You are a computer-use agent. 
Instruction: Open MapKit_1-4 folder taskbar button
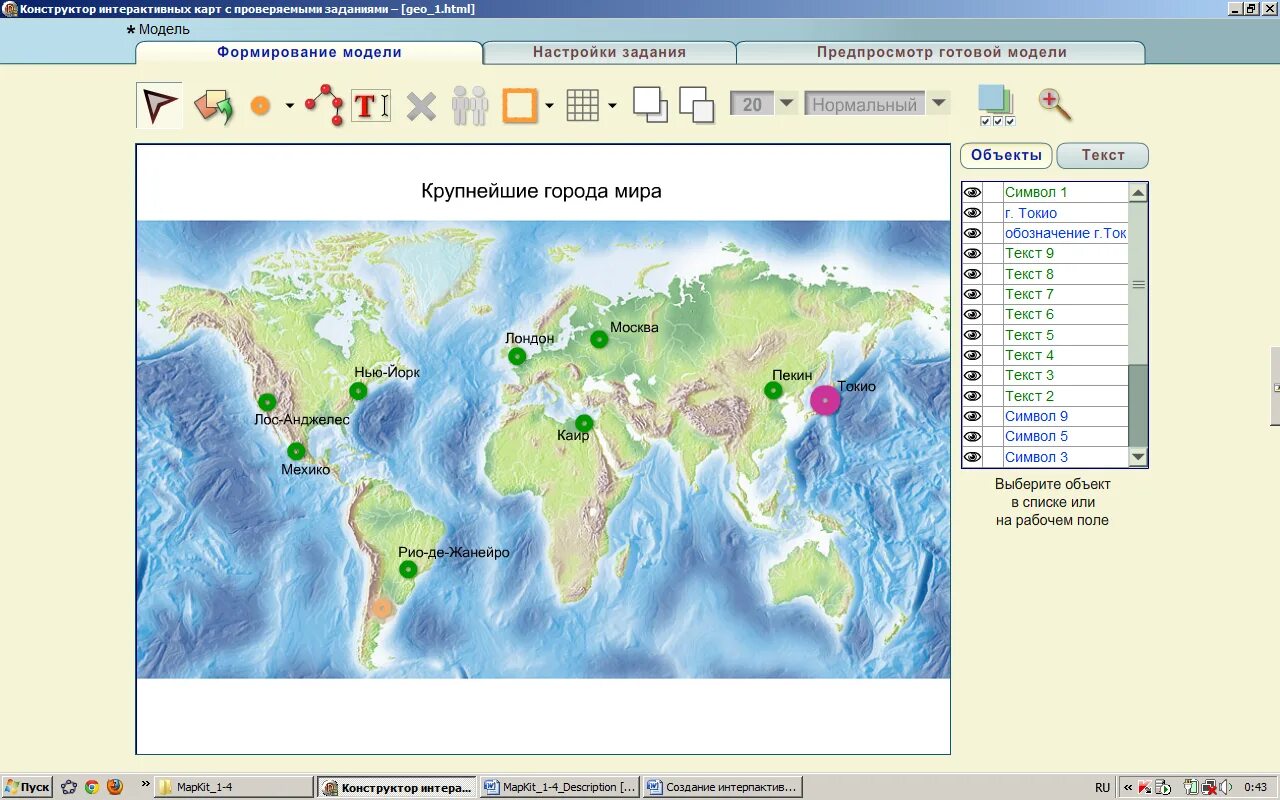(x=235, y=787)
